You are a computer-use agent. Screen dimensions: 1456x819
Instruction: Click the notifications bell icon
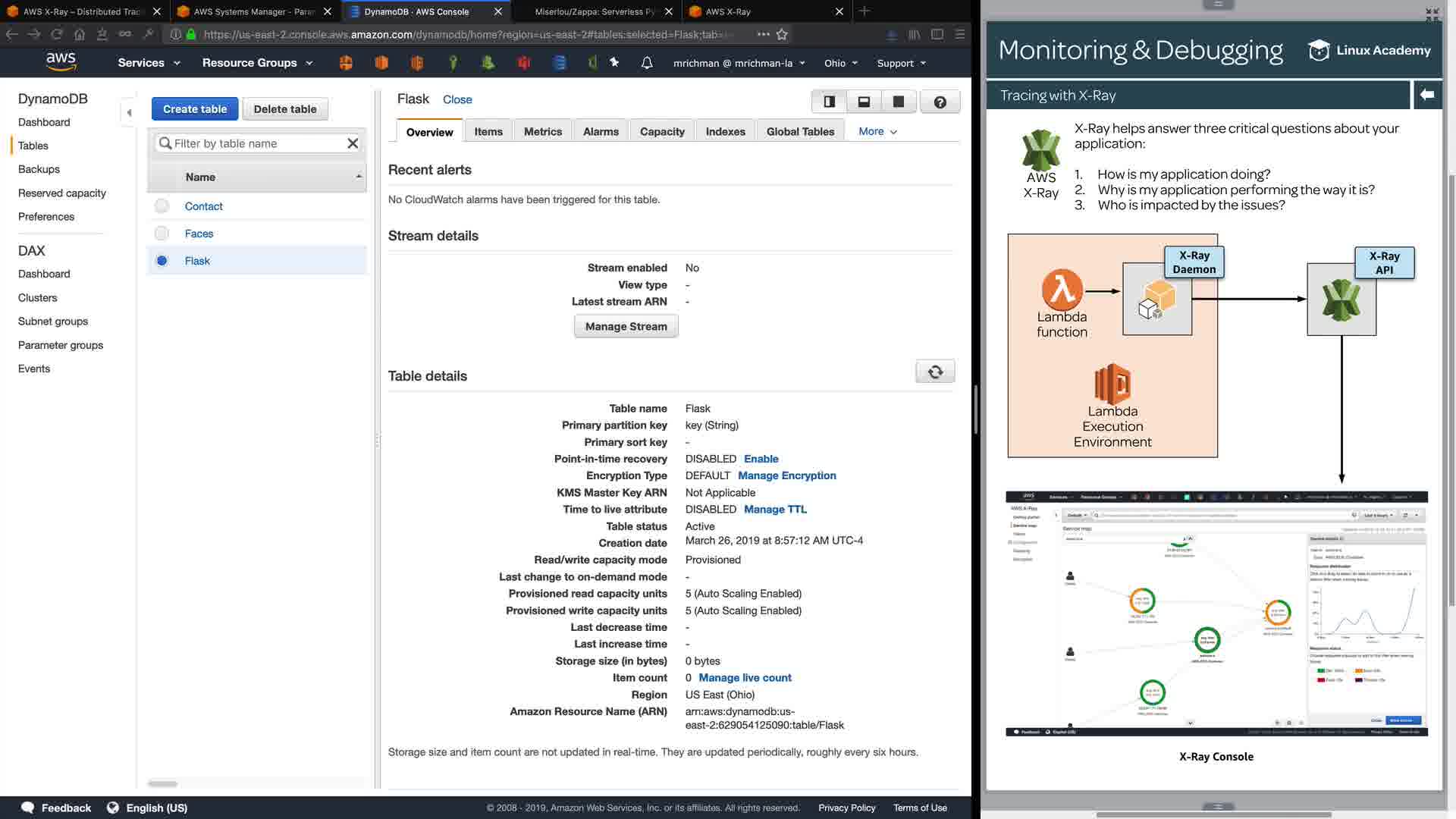point(647,63)
